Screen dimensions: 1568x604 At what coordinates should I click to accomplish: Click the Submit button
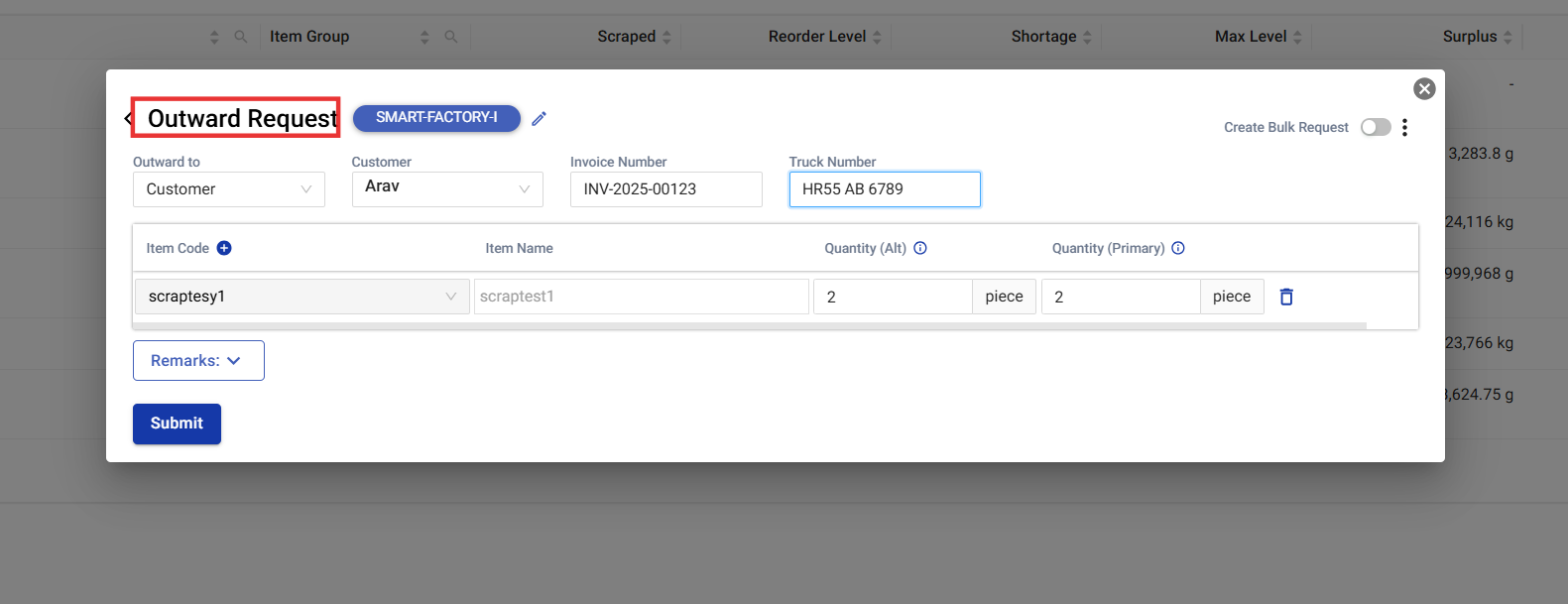(x=177, y=423)
